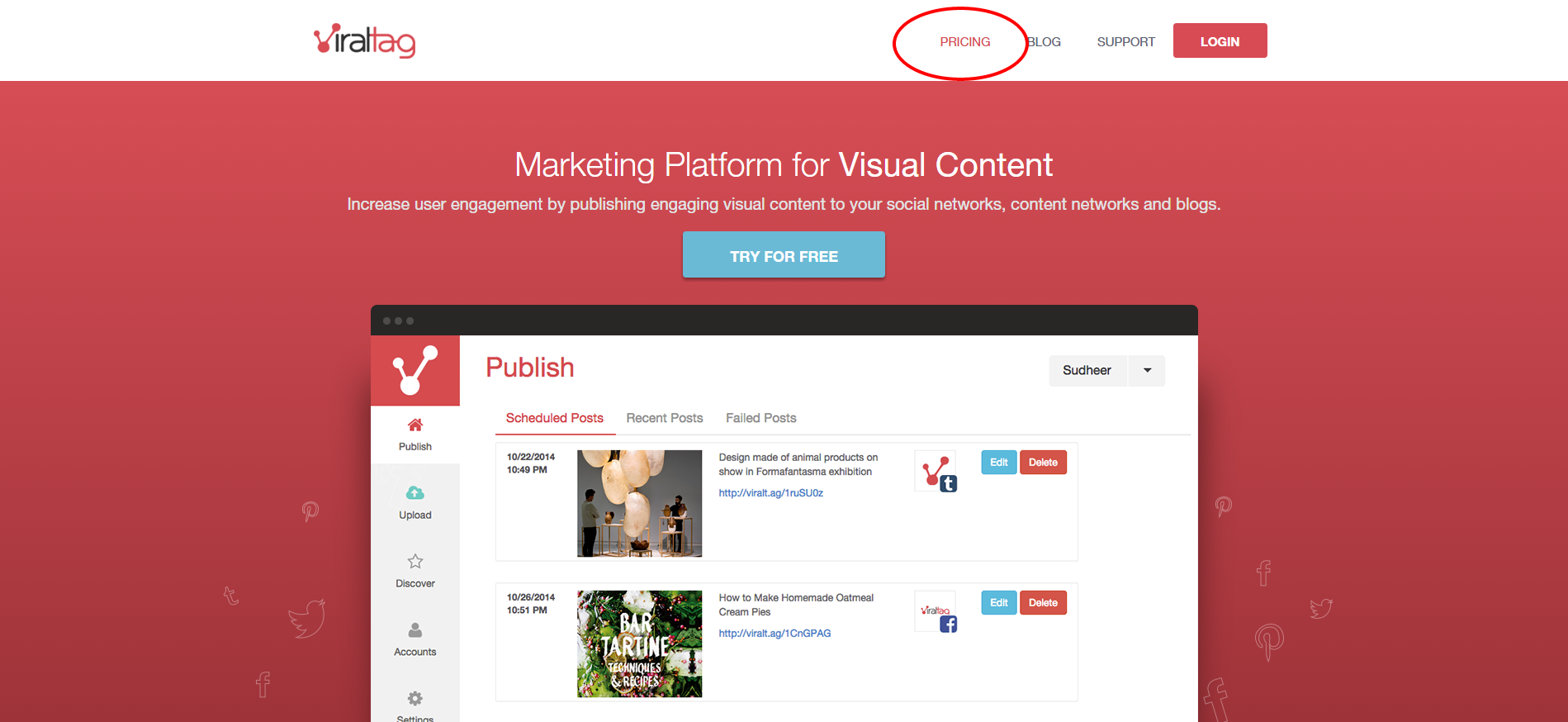
Task: Click the How to Make Homemade Oatmeal text
Action: tap(796, 605)
